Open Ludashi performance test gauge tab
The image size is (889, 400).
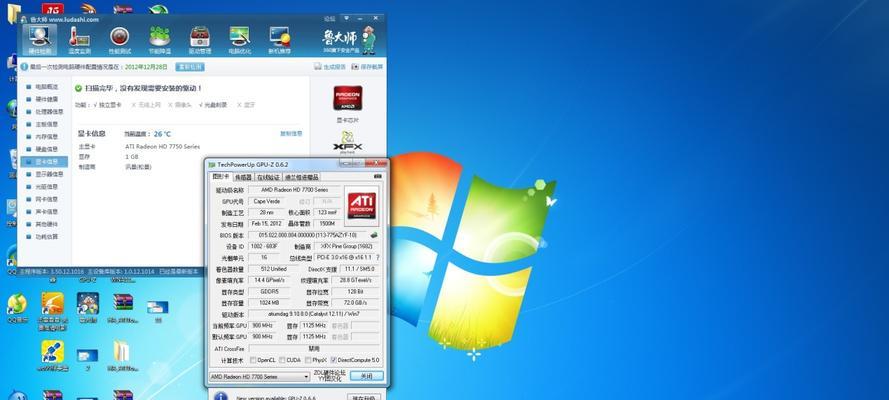coord(119,40)
